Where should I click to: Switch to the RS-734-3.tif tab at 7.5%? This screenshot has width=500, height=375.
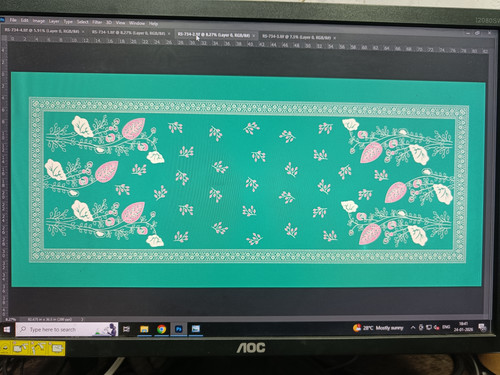coord(296,37)
